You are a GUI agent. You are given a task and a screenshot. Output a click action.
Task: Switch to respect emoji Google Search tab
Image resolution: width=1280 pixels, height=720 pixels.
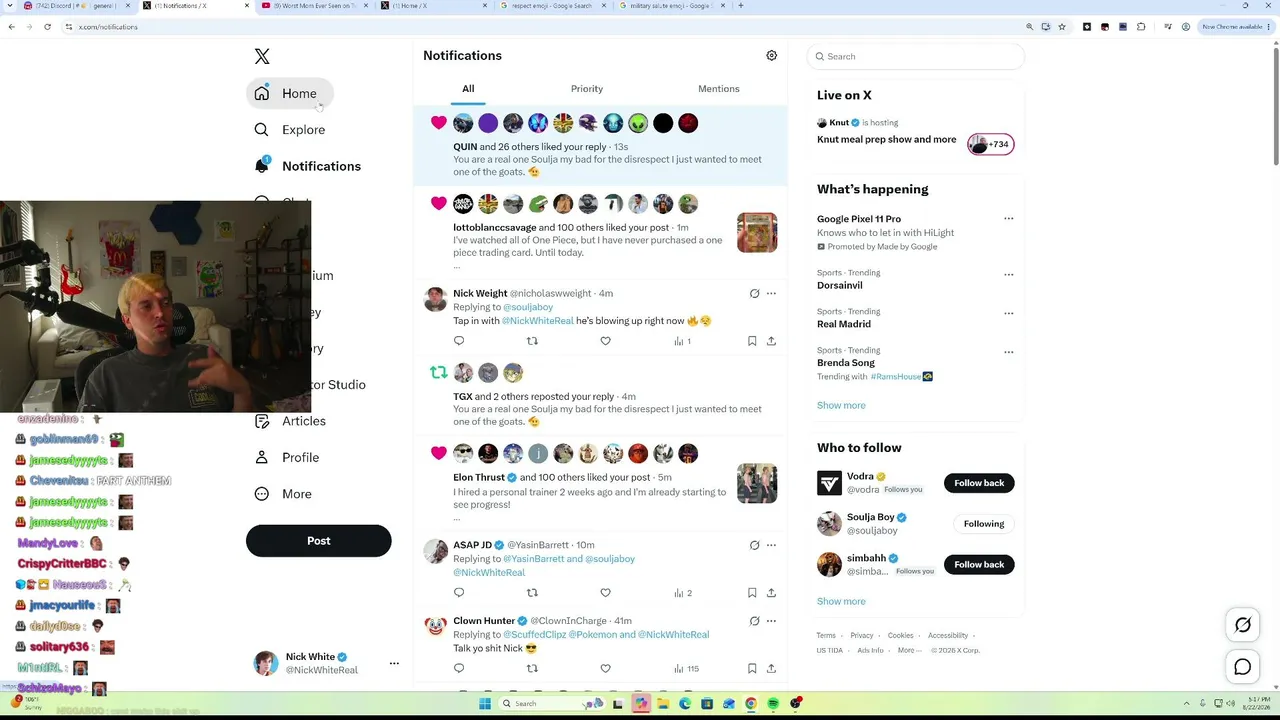tap(552, 6)
